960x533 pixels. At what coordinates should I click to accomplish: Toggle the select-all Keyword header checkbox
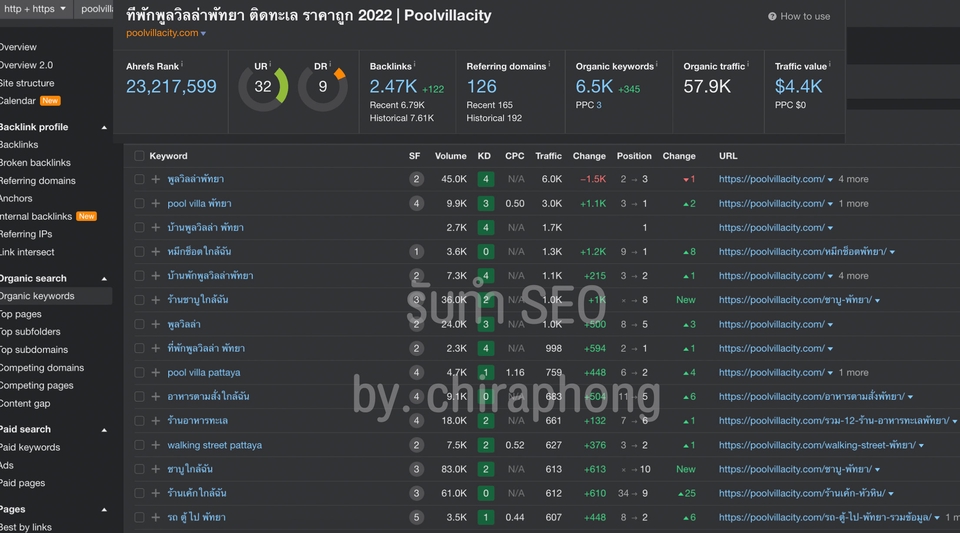(139, 156)
